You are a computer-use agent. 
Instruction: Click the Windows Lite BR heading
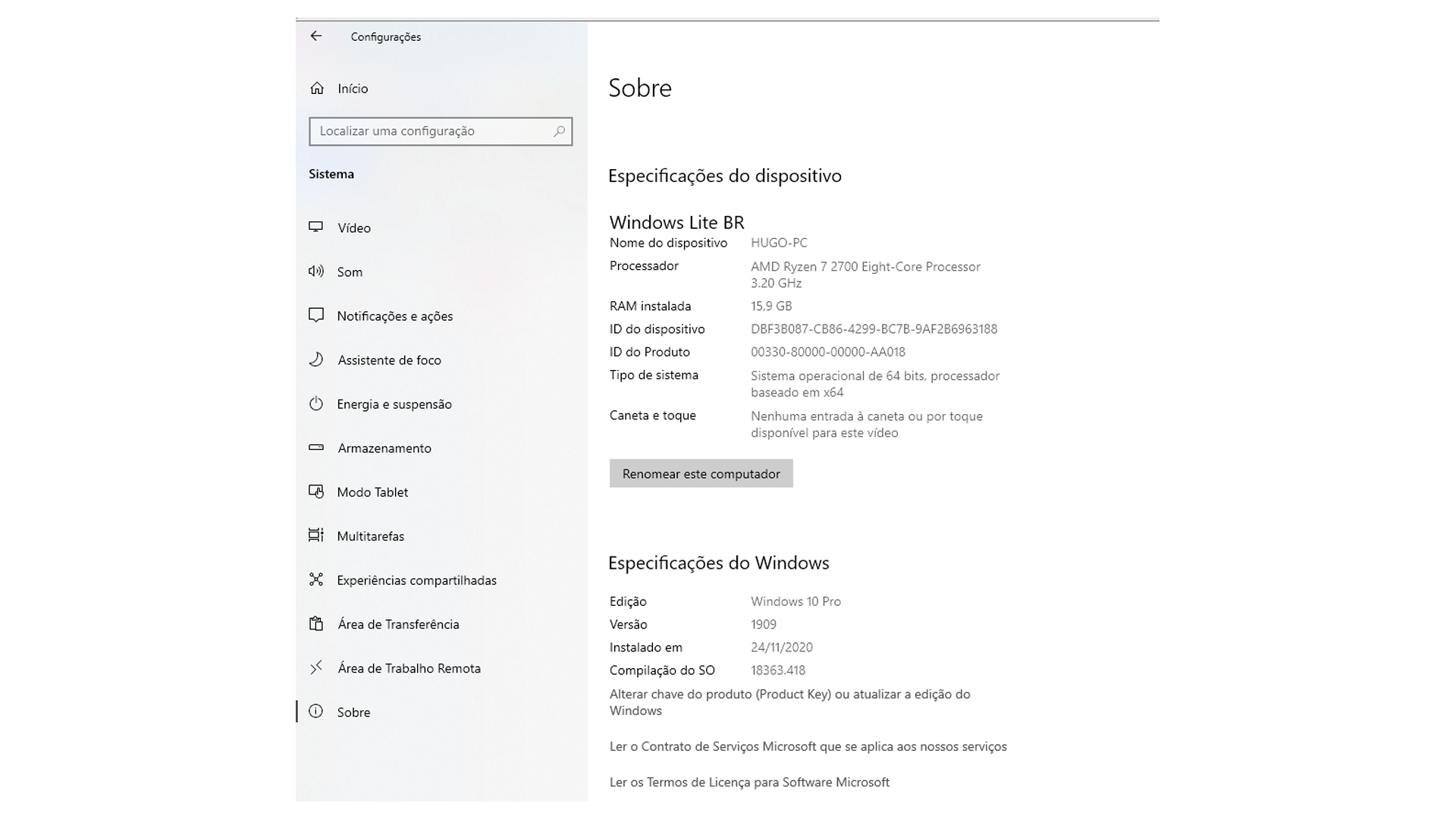[677, 222]
